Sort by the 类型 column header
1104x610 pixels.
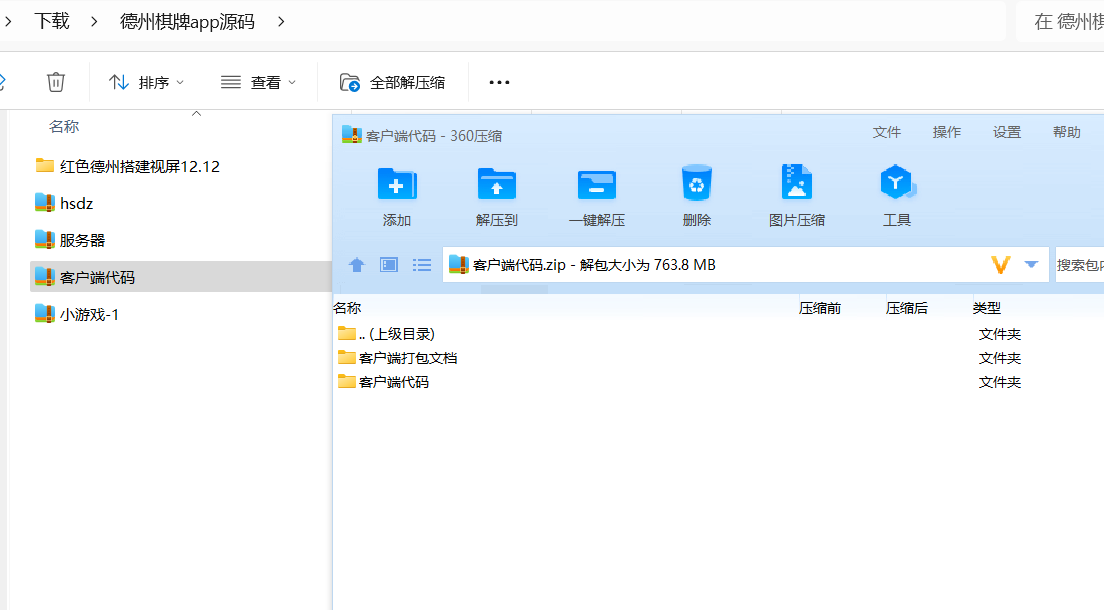click(x=986, y=308)
